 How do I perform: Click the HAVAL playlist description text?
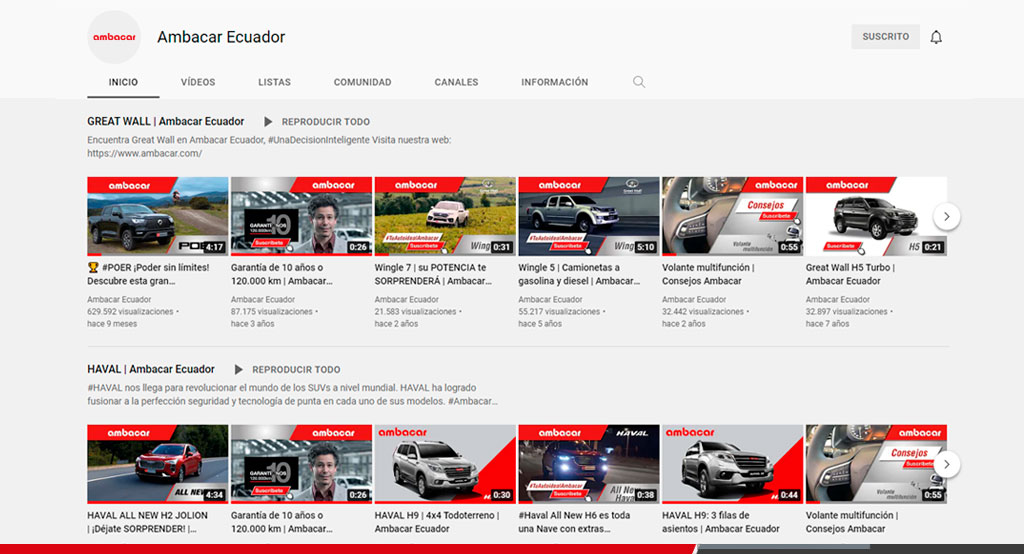(293, 395)
